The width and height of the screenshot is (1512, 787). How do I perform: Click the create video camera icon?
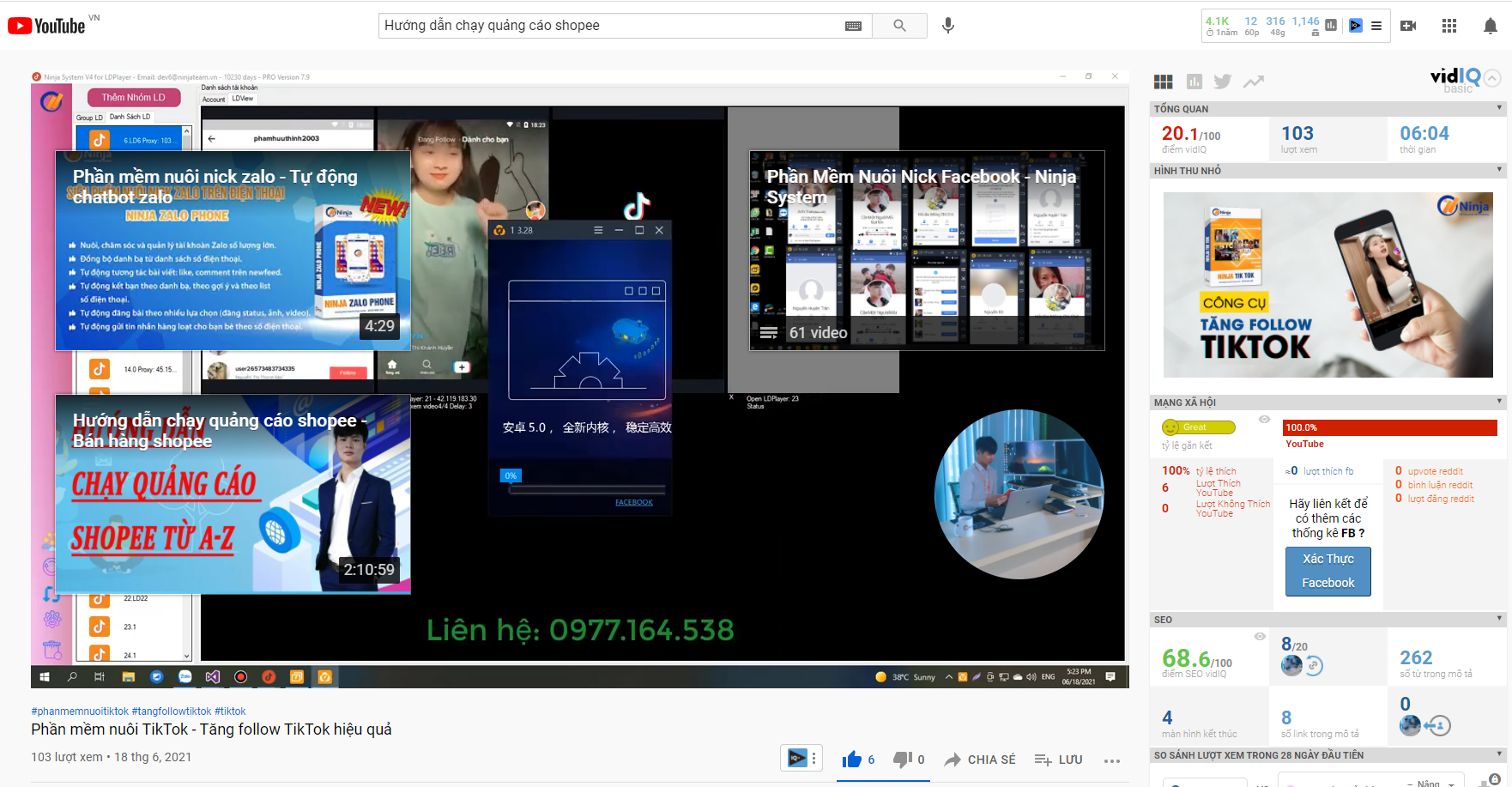coord(1408,26)
